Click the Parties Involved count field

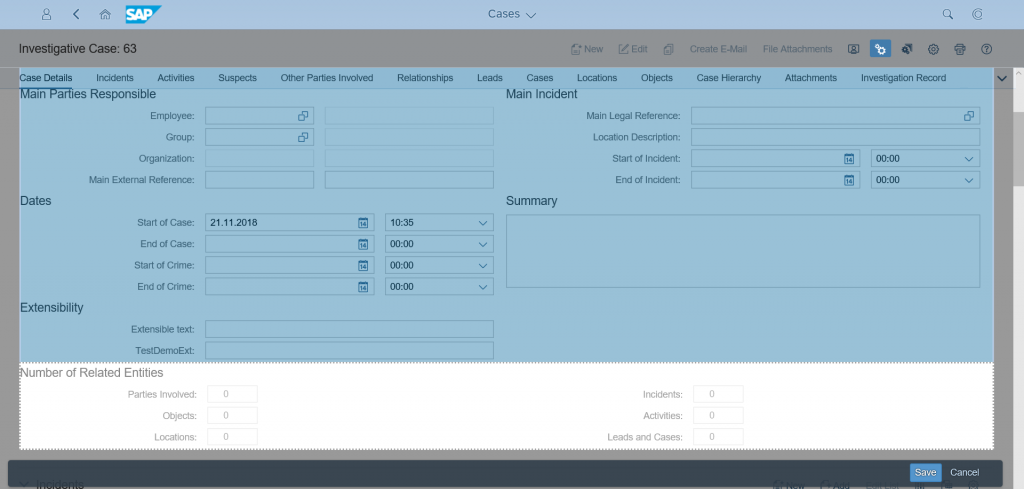click(232, 394)
